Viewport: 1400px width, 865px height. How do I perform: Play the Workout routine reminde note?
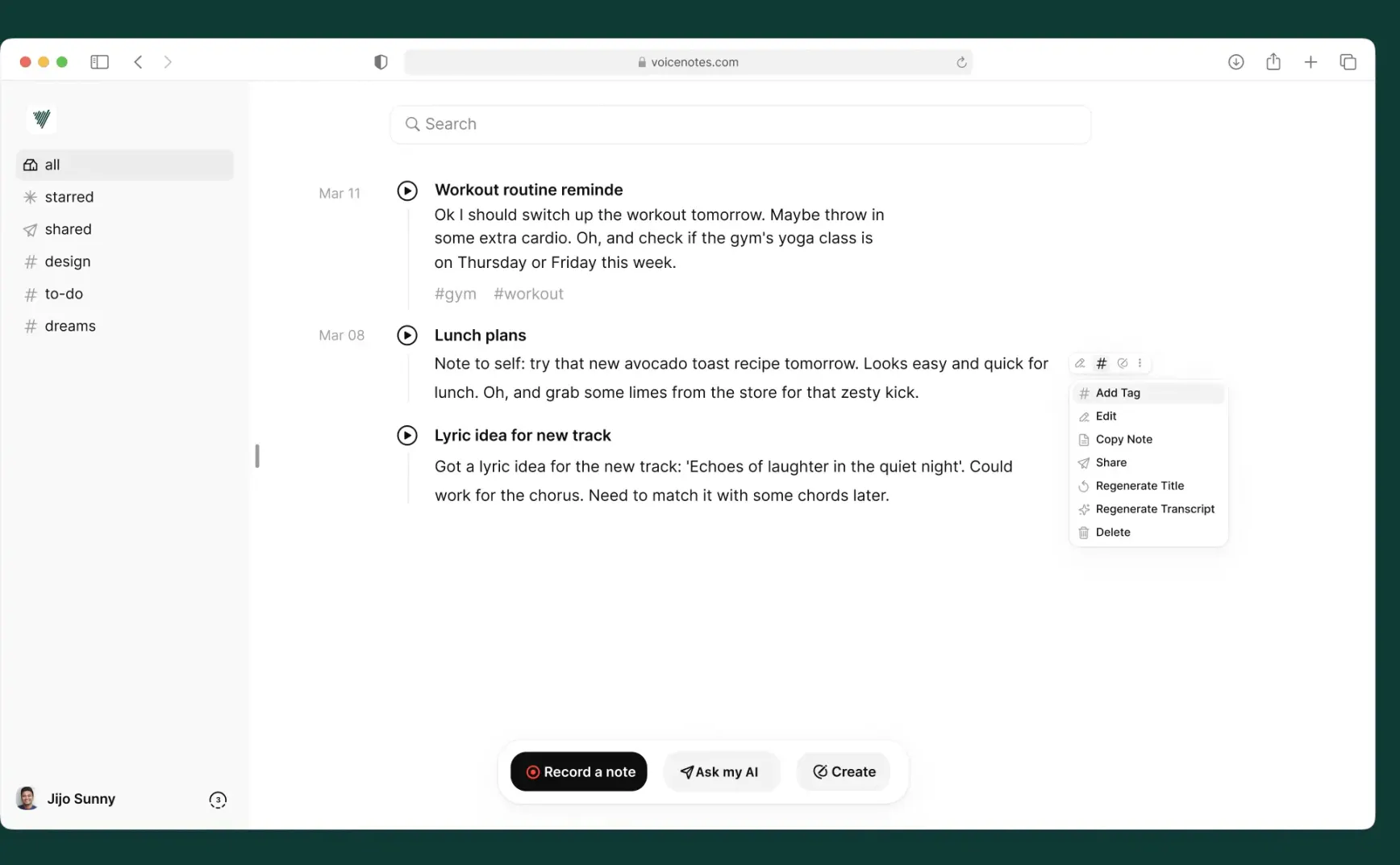[x=407, y=190]
